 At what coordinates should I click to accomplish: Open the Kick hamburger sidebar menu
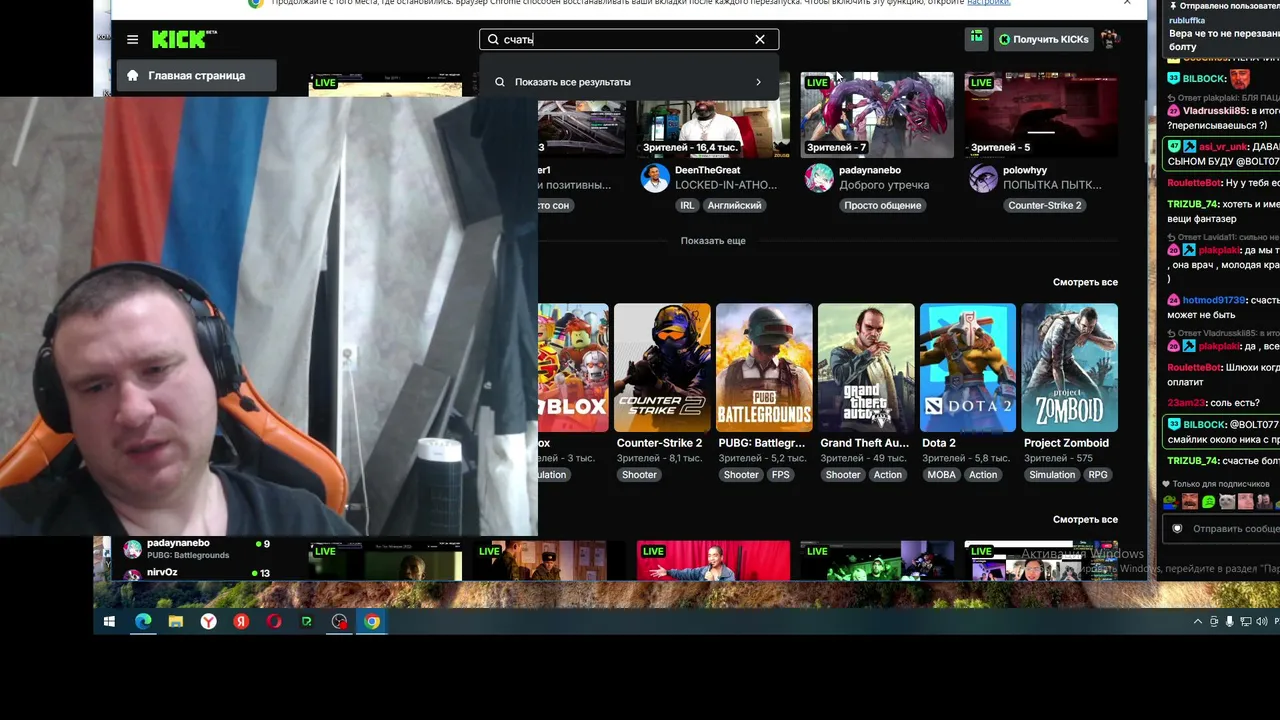[132, 40]
